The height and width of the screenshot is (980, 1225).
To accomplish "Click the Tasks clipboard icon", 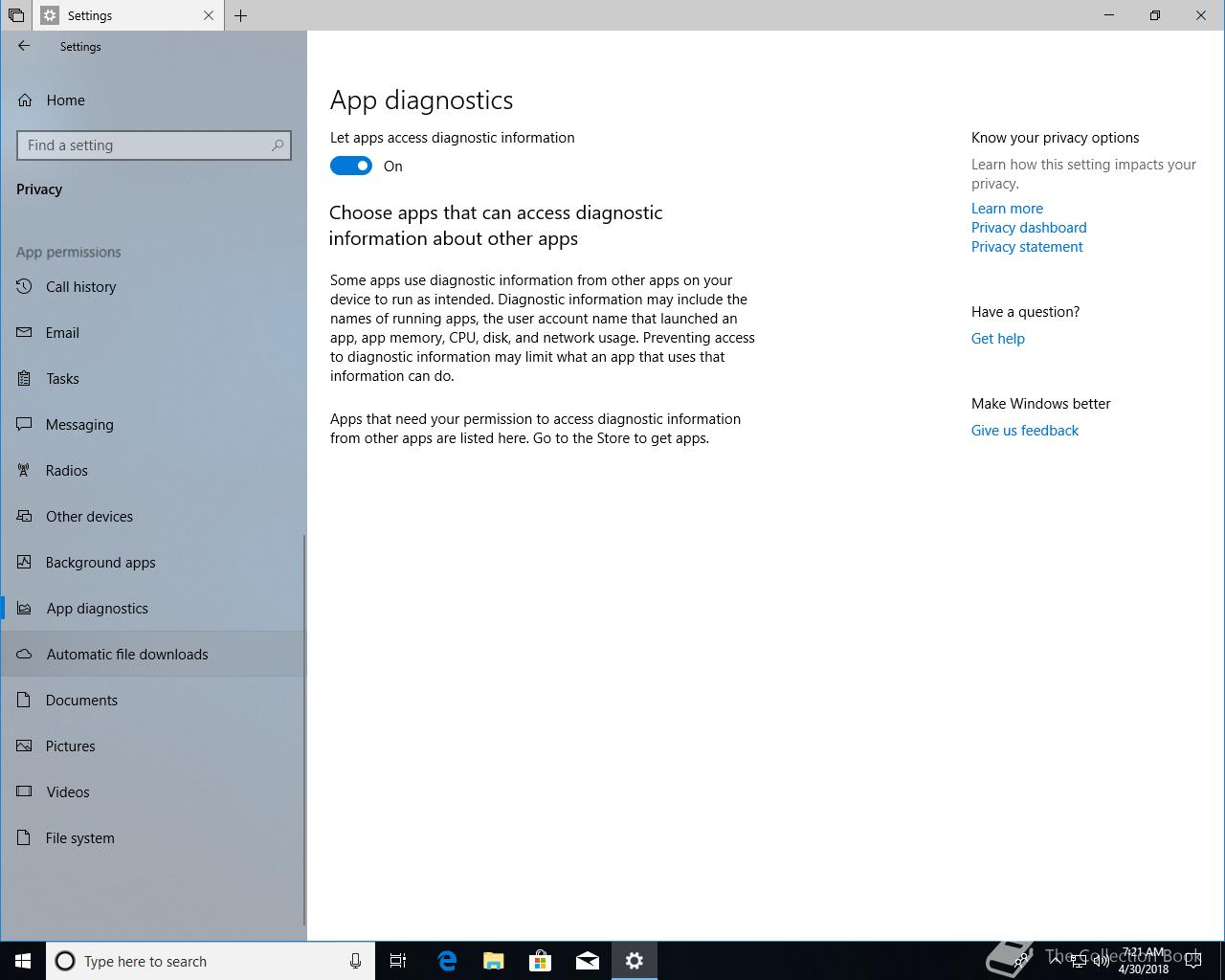I will point(25,378).
